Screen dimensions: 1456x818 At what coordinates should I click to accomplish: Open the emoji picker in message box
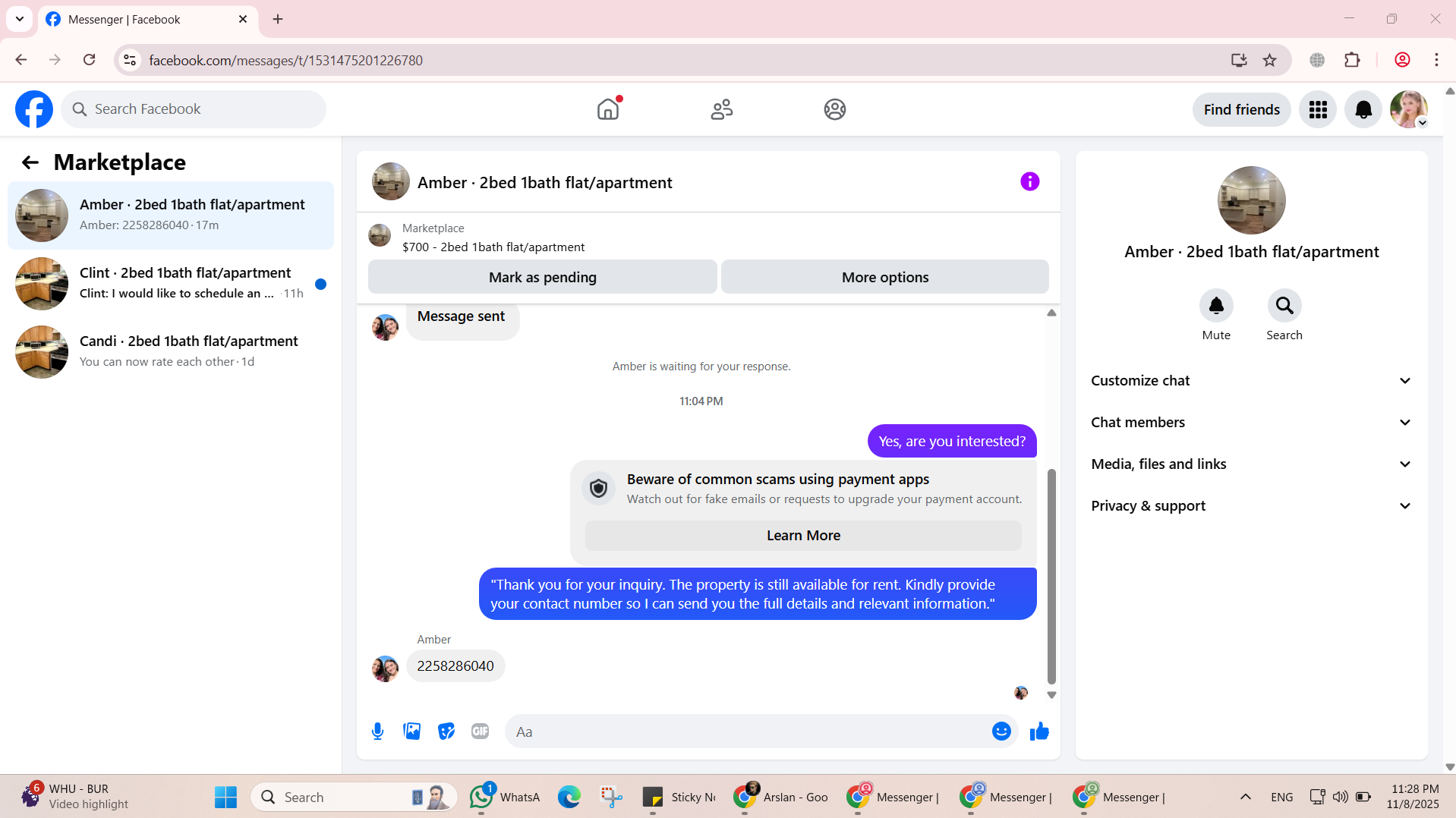tap(1001, 731)
